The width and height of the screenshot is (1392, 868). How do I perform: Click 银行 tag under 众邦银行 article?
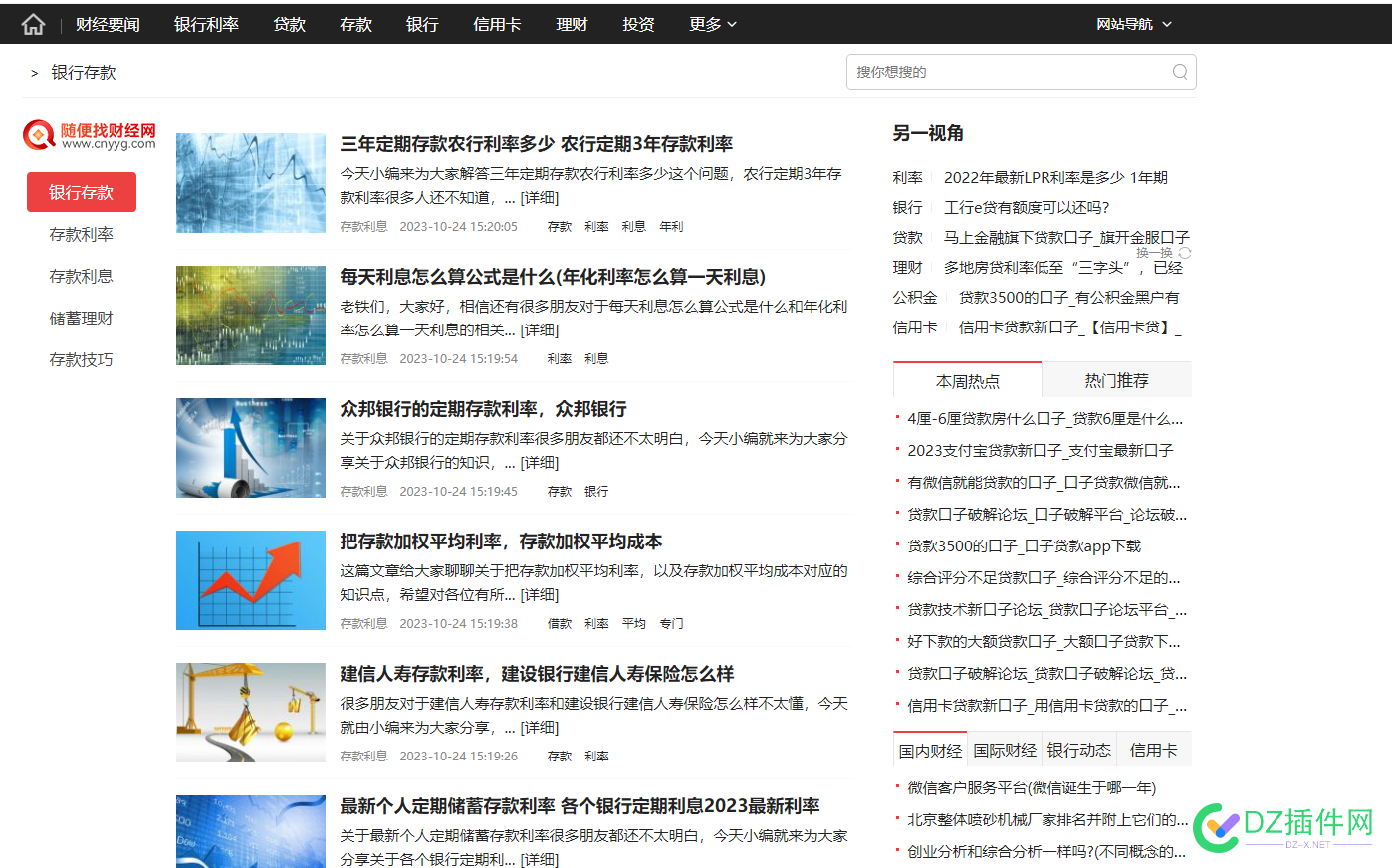[x=596, y=492]
